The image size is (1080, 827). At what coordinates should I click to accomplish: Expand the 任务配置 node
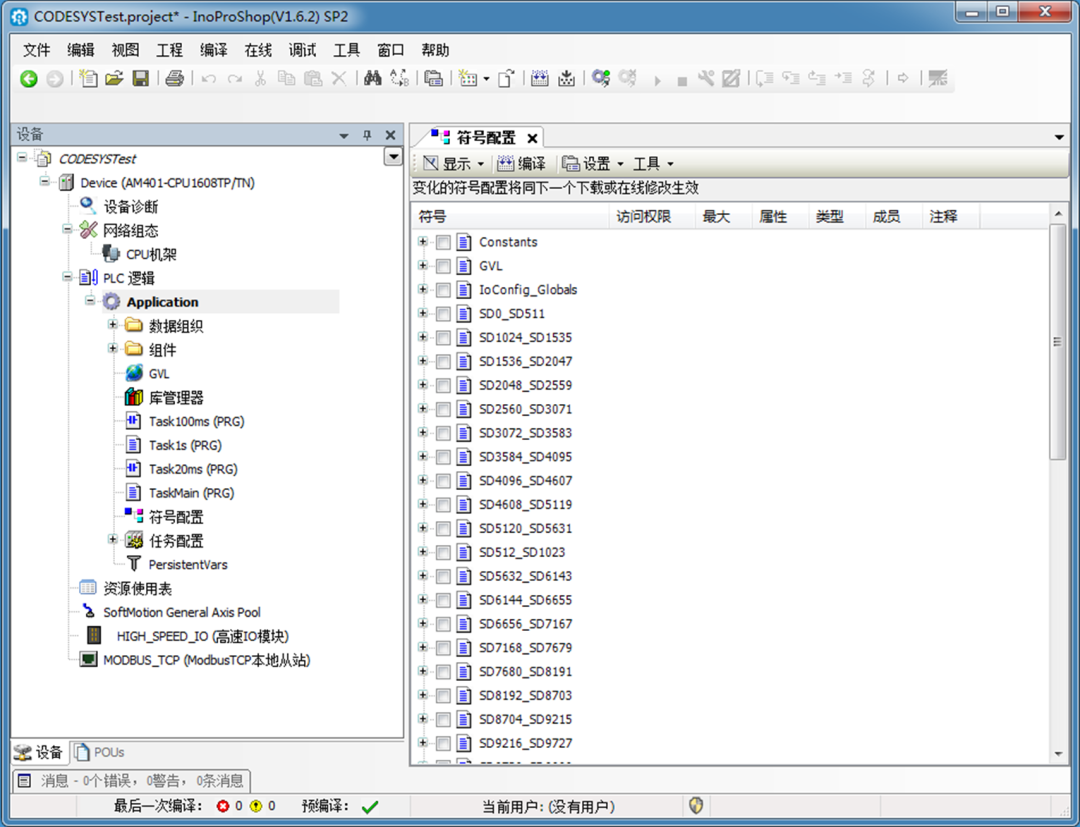113,539
